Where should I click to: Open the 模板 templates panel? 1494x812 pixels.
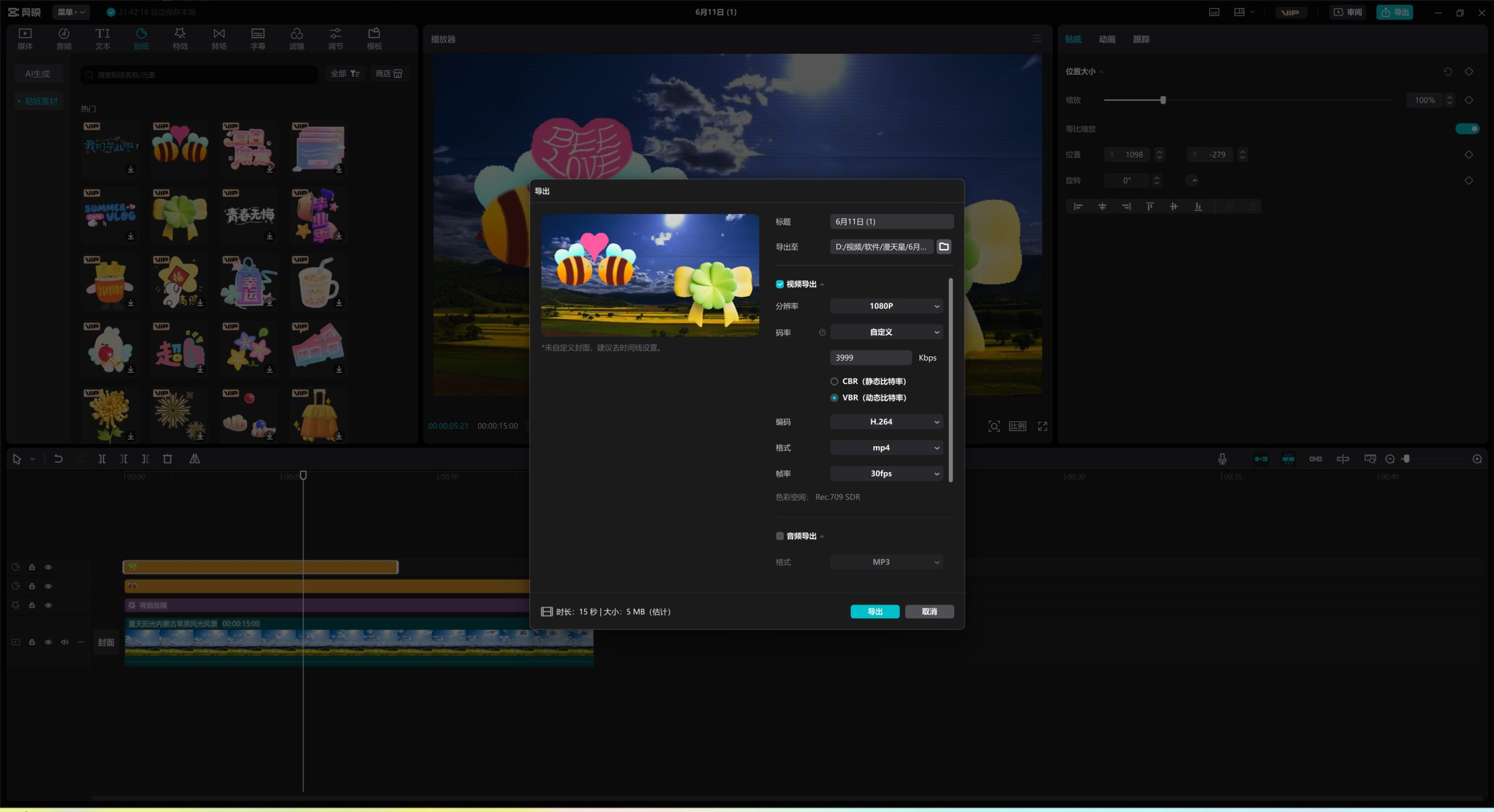coord(374,38)
